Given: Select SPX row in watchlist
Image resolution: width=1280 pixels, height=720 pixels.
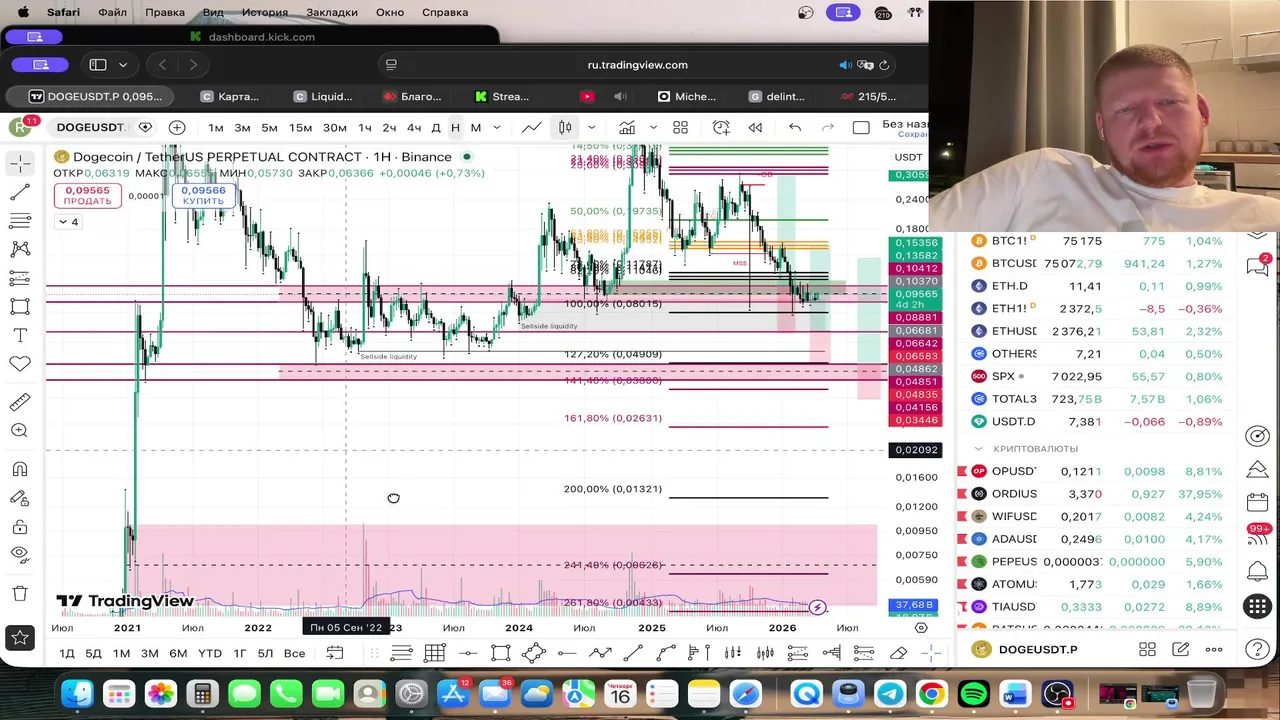Looking at the screenshot, I should pyautogui.click(x=1097, y=377).
